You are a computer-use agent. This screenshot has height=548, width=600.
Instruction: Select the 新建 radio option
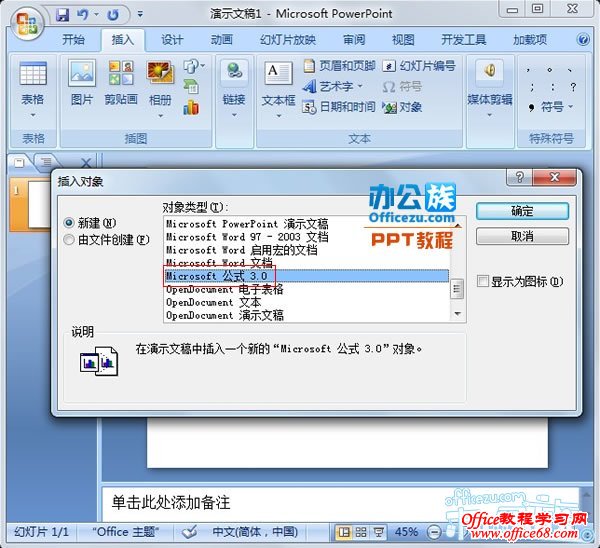pos(90,222)
